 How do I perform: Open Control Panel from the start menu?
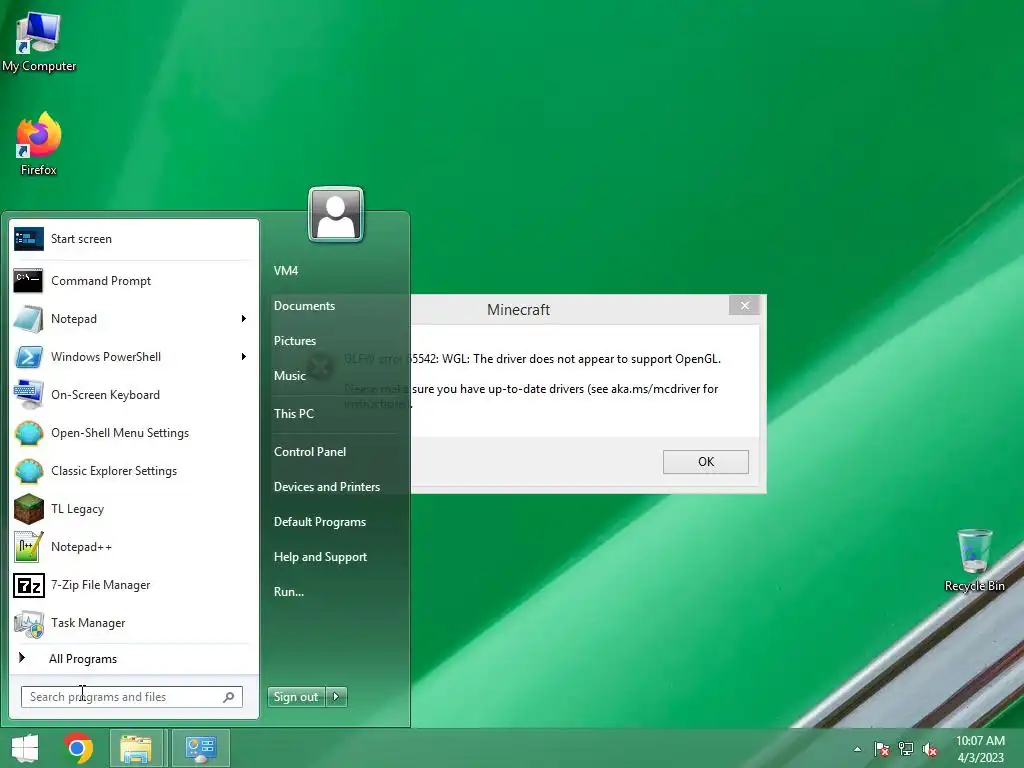click(310, 452)
